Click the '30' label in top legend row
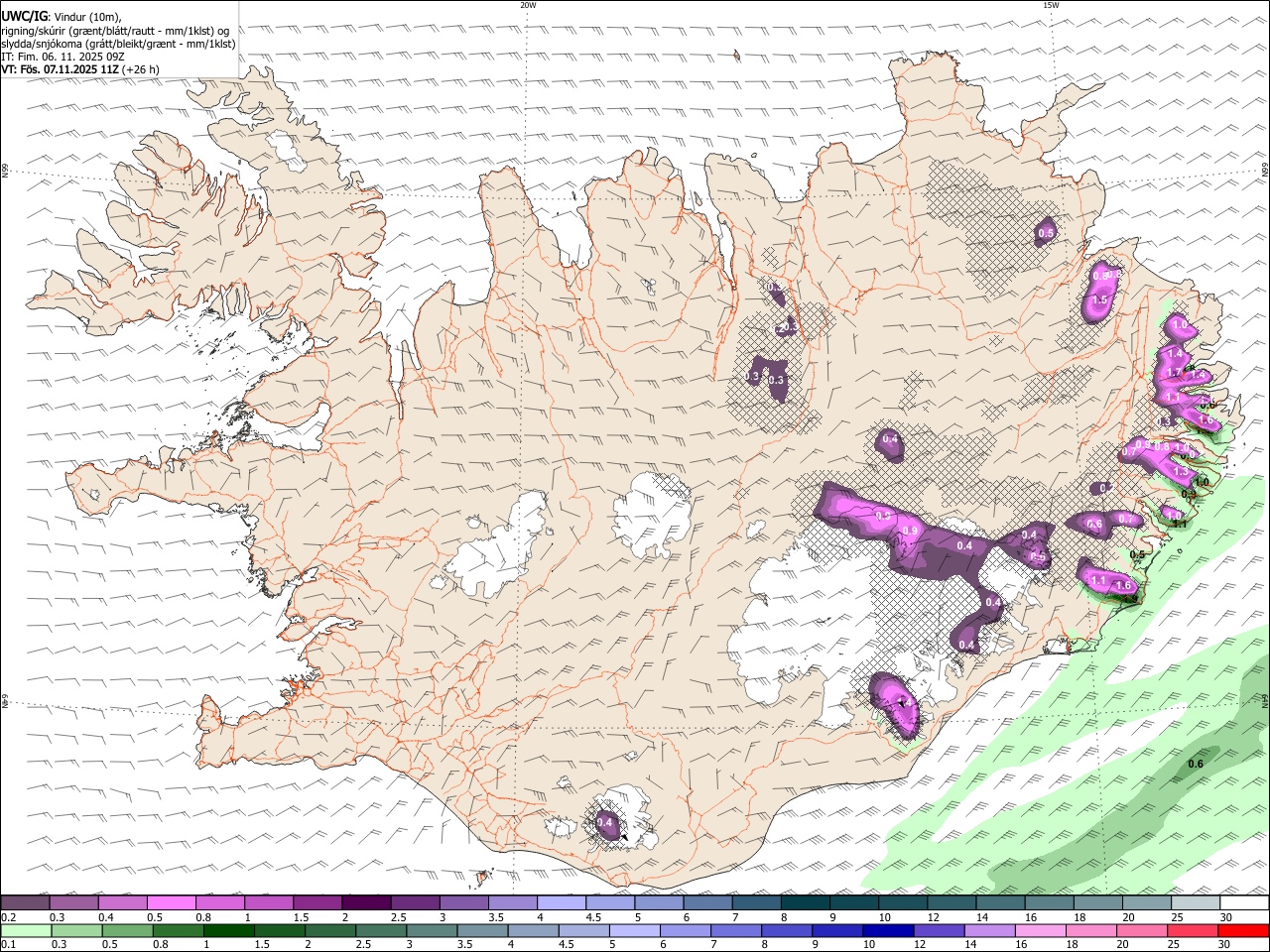The width and height of the screenshot is (1270, 952). [1226, 917]
